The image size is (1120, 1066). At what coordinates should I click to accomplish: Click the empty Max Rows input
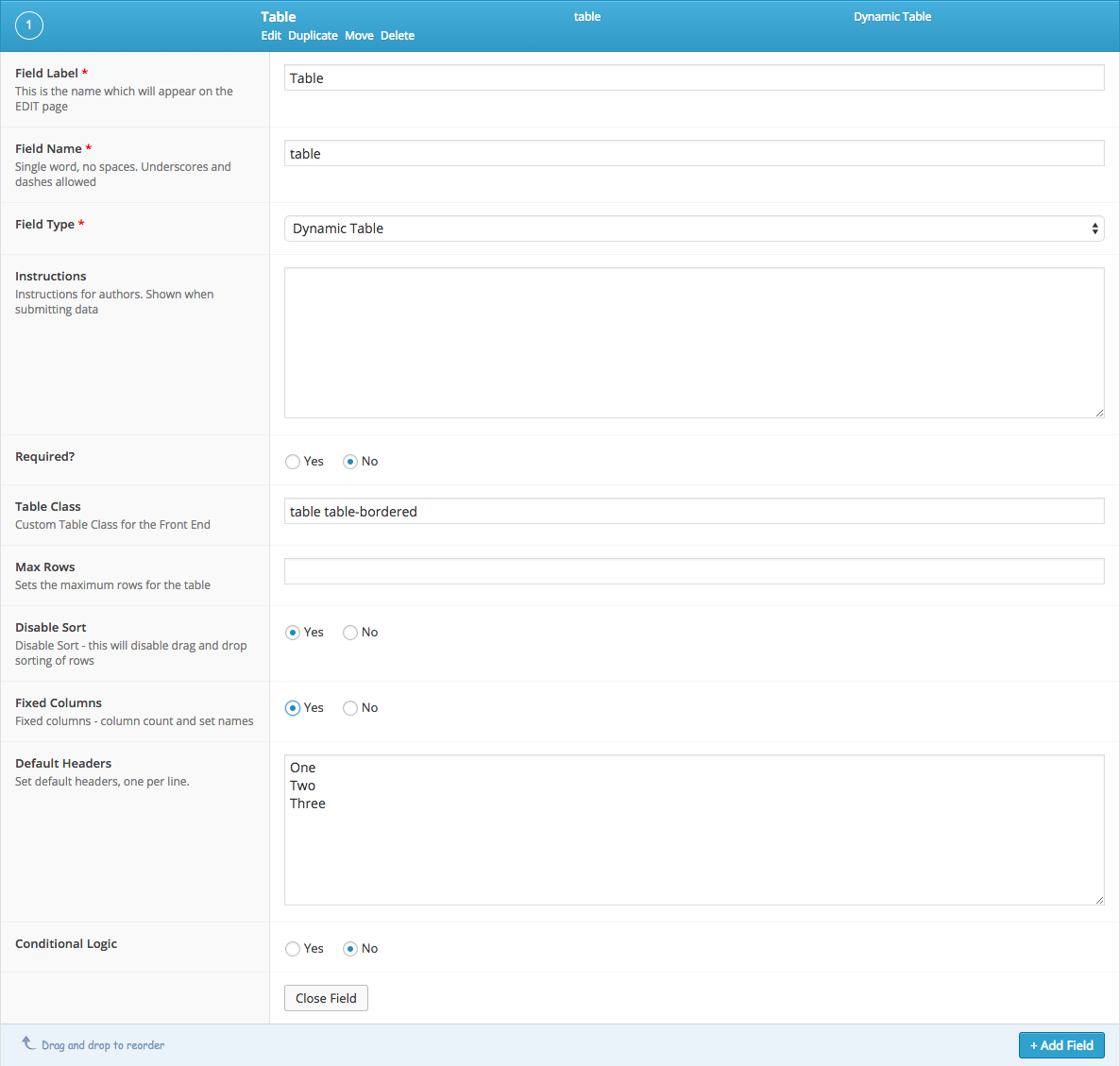(693, 571)
